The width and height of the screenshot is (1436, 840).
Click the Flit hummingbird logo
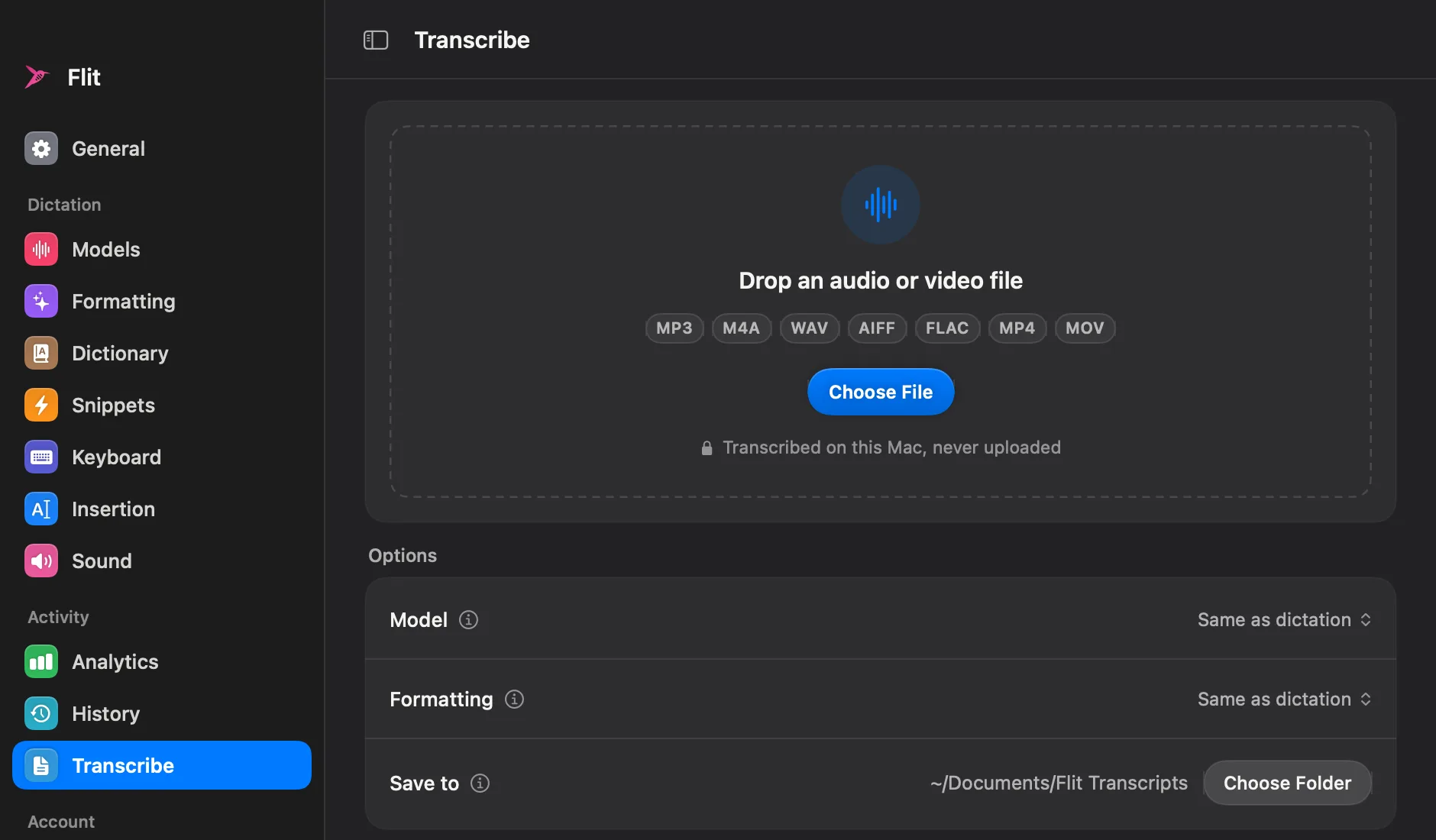pyautogui.click(x=37, y=77)
